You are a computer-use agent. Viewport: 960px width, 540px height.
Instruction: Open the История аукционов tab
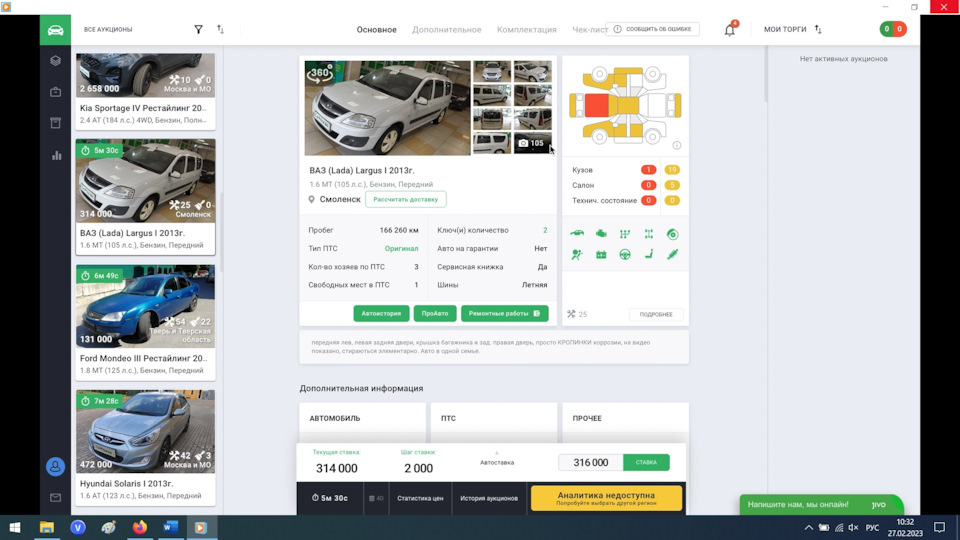(x=489, y=498)
